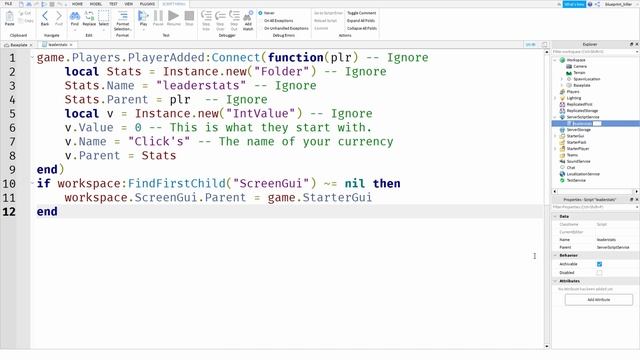640x360 pixels.
Task: Collapse function fold on line 1
Action: 32,57
